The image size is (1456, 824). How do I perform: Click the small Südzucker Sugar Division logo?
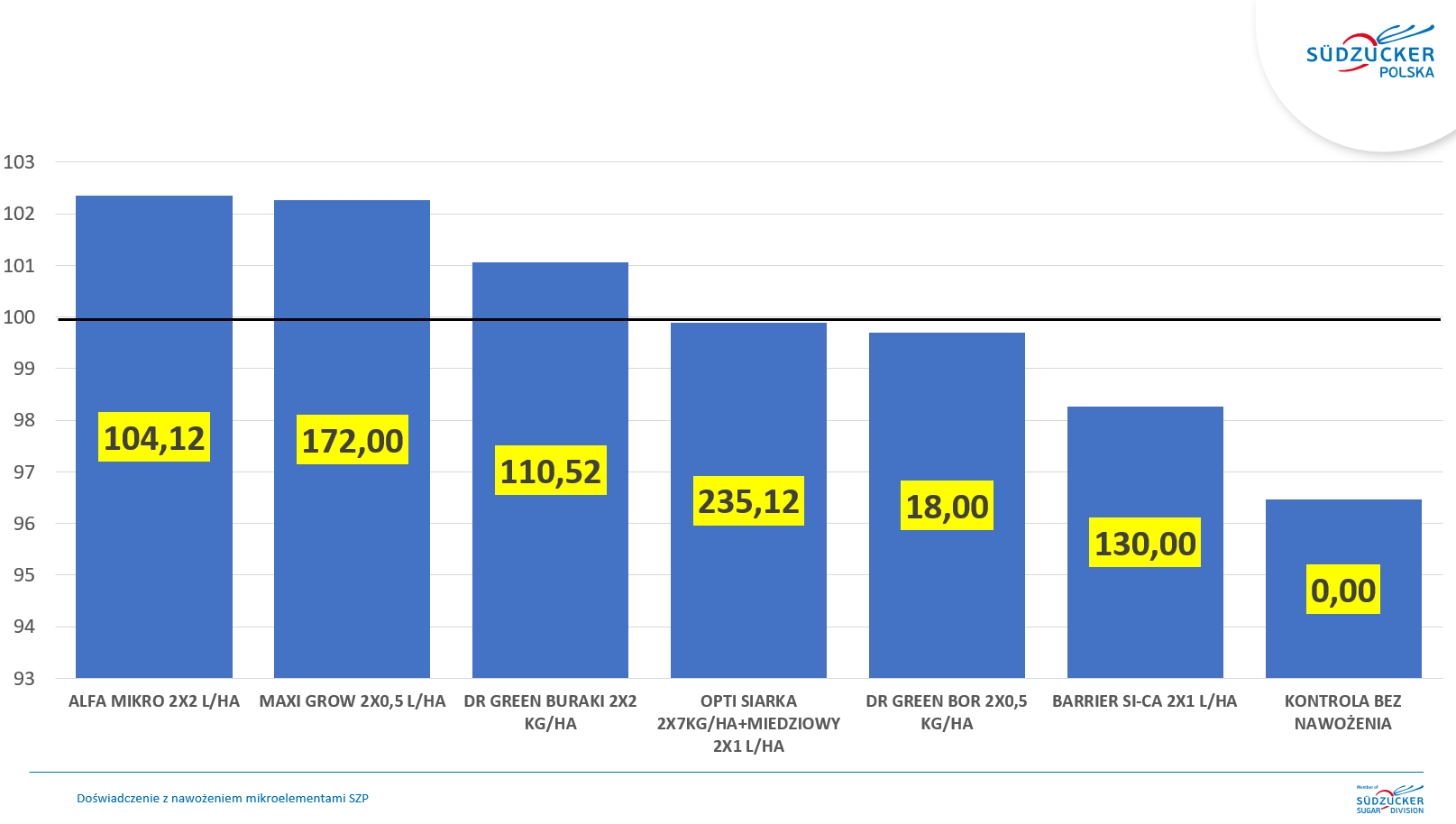click(1389, 799)
